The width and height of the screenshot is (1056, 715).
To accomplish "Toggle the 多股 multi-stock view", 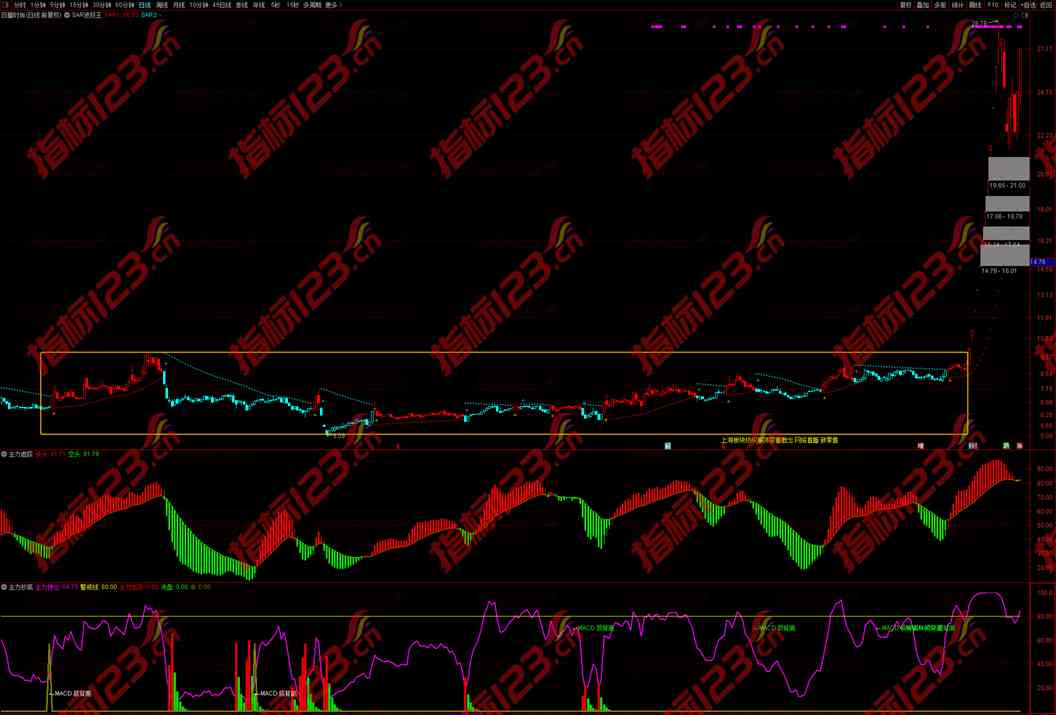I will pos(940,5).
